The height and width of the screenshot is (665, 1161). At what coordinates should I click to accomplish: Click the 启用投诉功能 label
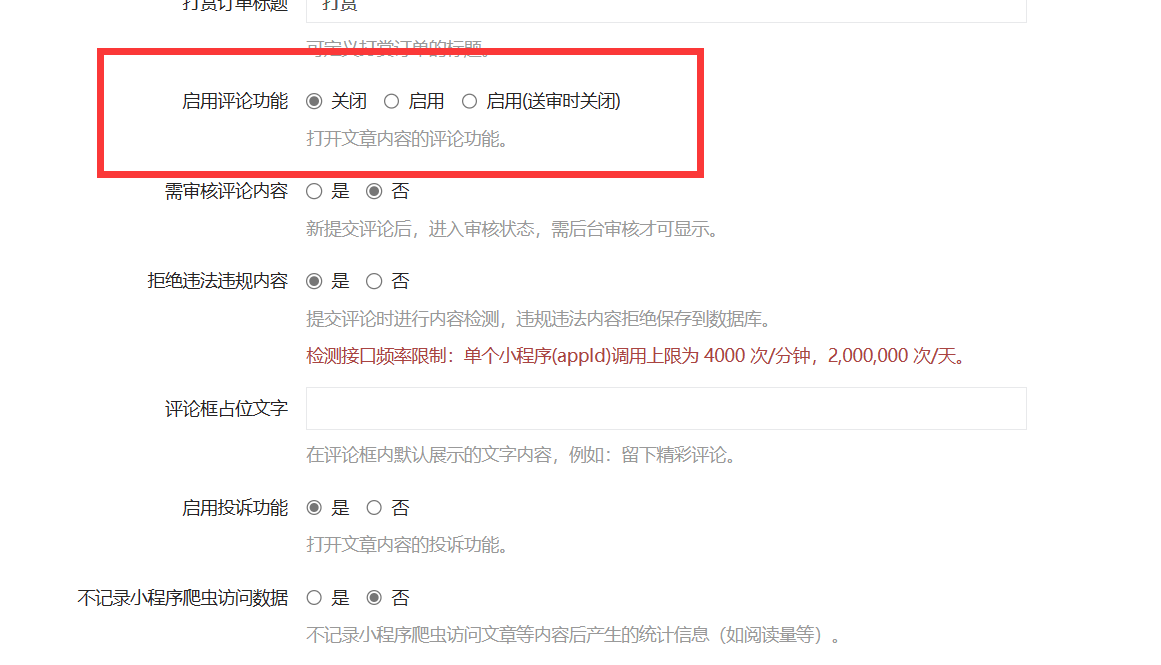pyautogui.click(x=235, y=507)
